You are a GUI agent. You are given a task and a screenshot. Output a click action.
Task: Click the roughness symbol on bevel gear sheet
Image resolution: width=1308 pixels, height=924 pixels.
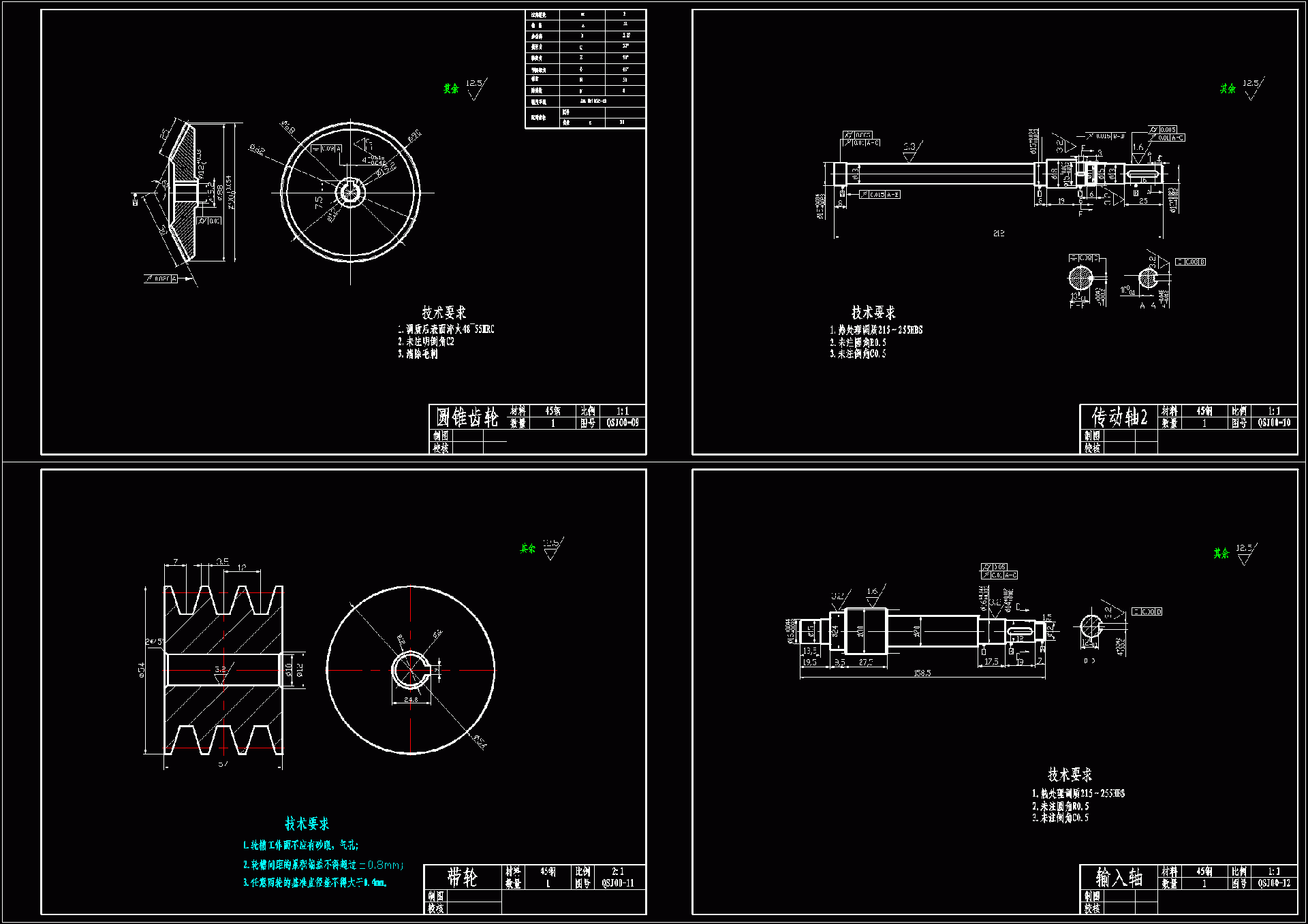click(x=475, y=88)
